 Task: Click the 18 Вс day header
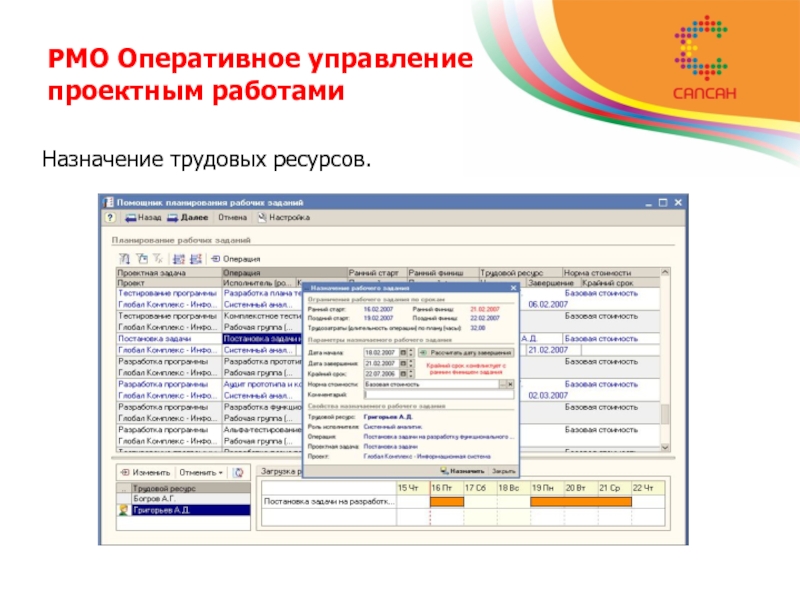[x=514, y=488]
